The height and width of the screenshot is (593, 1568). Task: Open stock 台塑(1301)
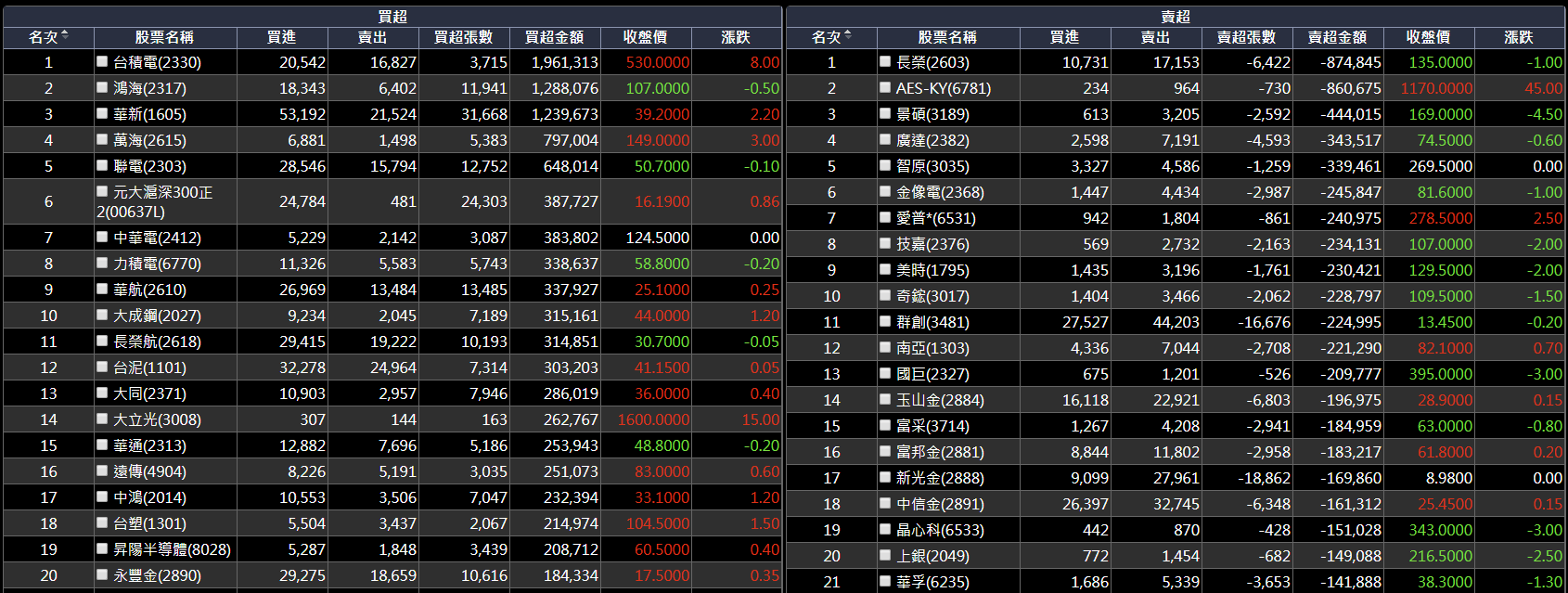point(149,523)
